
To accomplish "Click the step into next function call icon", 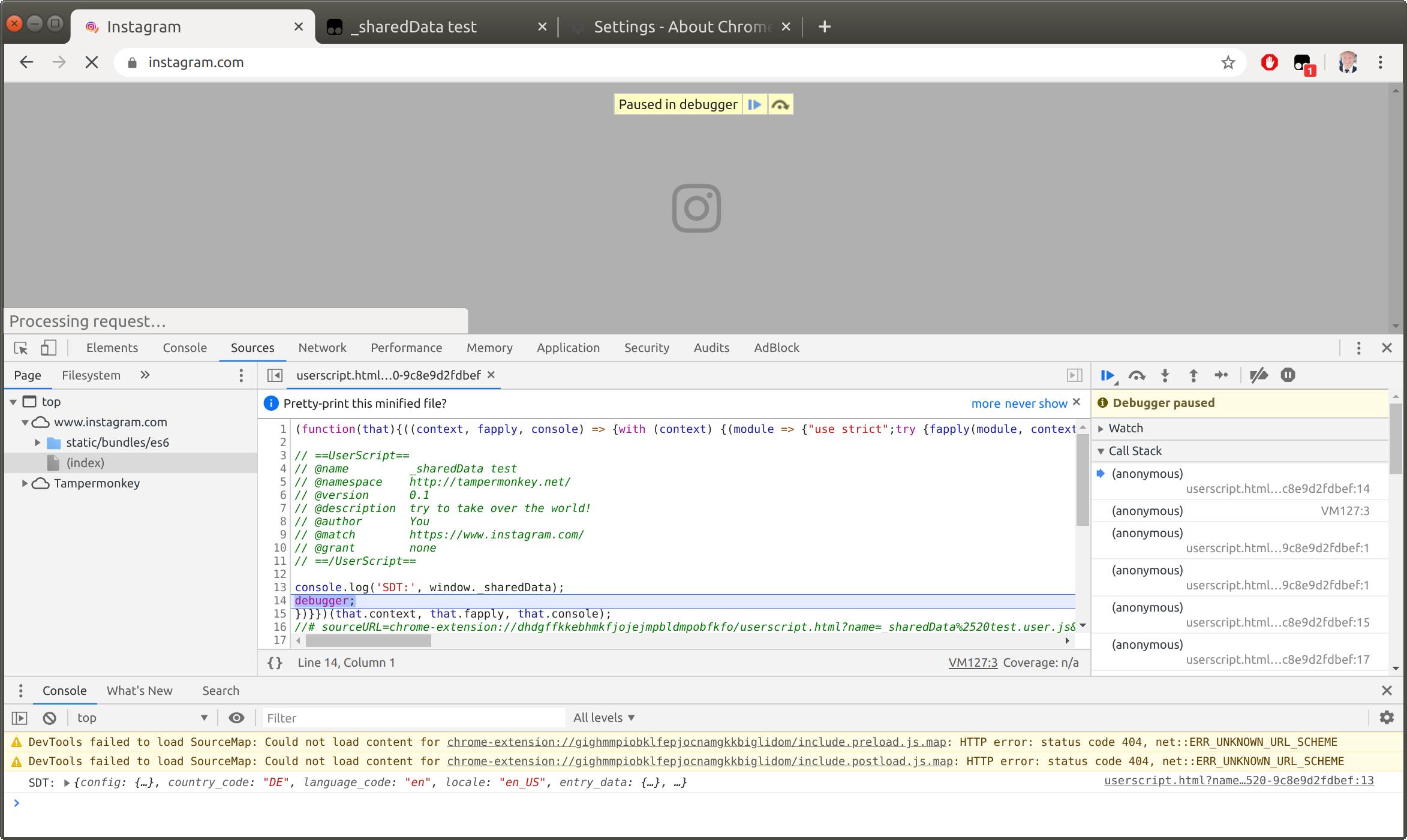I will [x=1165, y=375].
